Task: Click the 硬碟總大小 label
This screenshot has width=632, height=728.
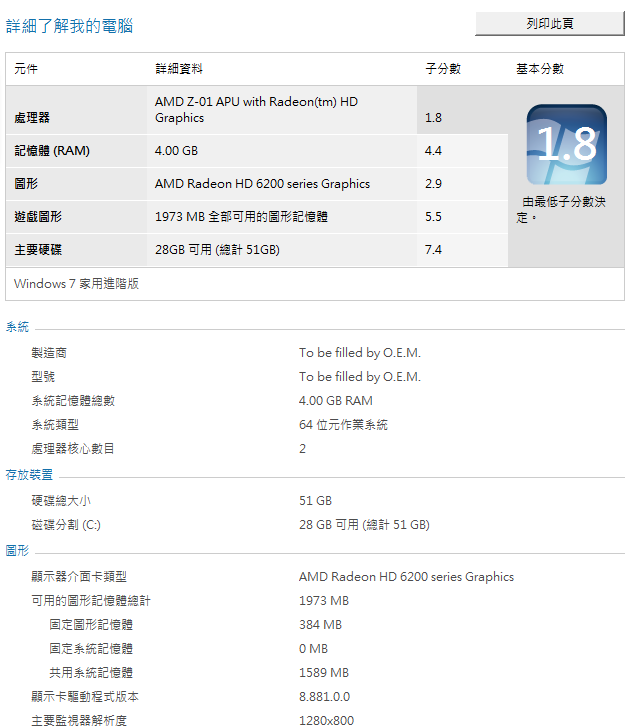Action: 61,500
